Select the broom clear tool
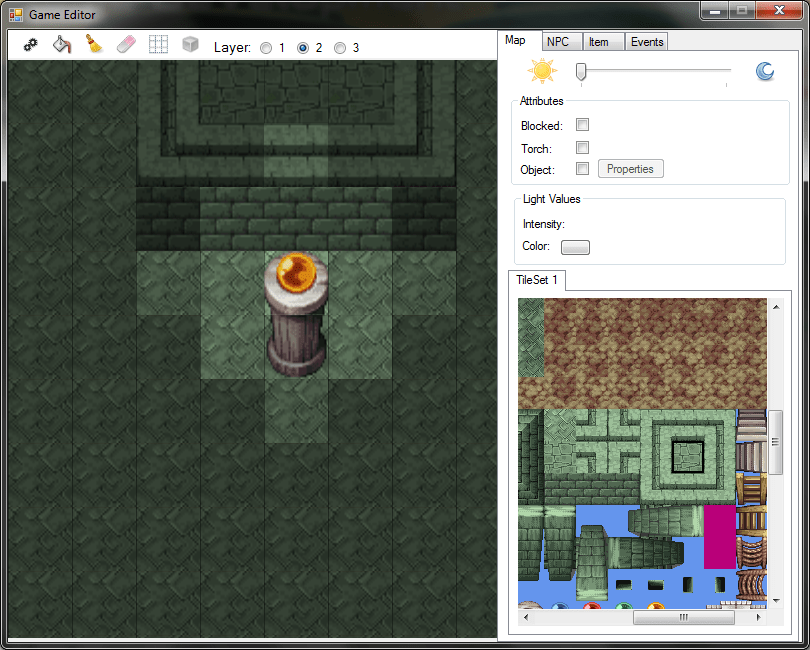 pos(93,45)
